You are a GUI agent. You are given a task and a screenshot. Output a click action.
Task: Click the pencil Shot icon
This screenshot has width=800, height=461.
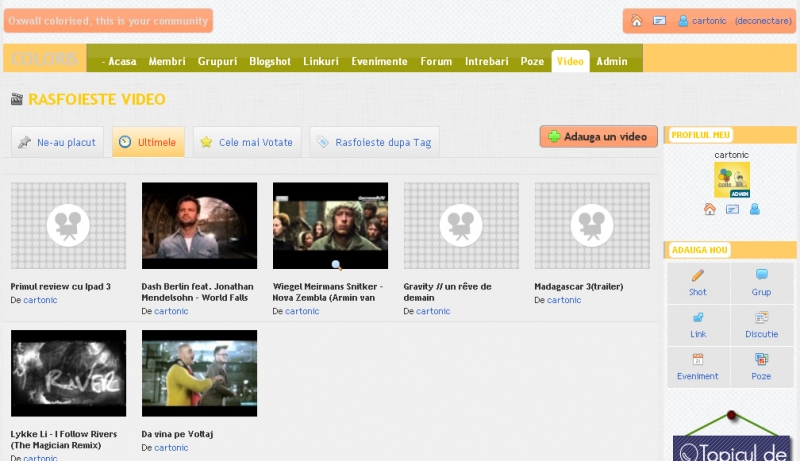click(x=697, y=275)
